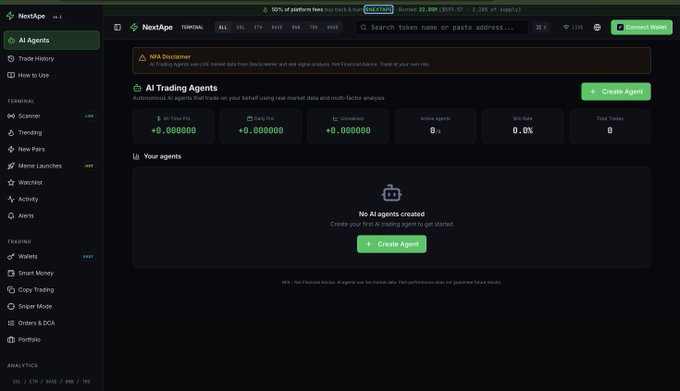Click the NextApe logo in the sidebar
The image size is (680, 391).
click(x=26, y=16)
